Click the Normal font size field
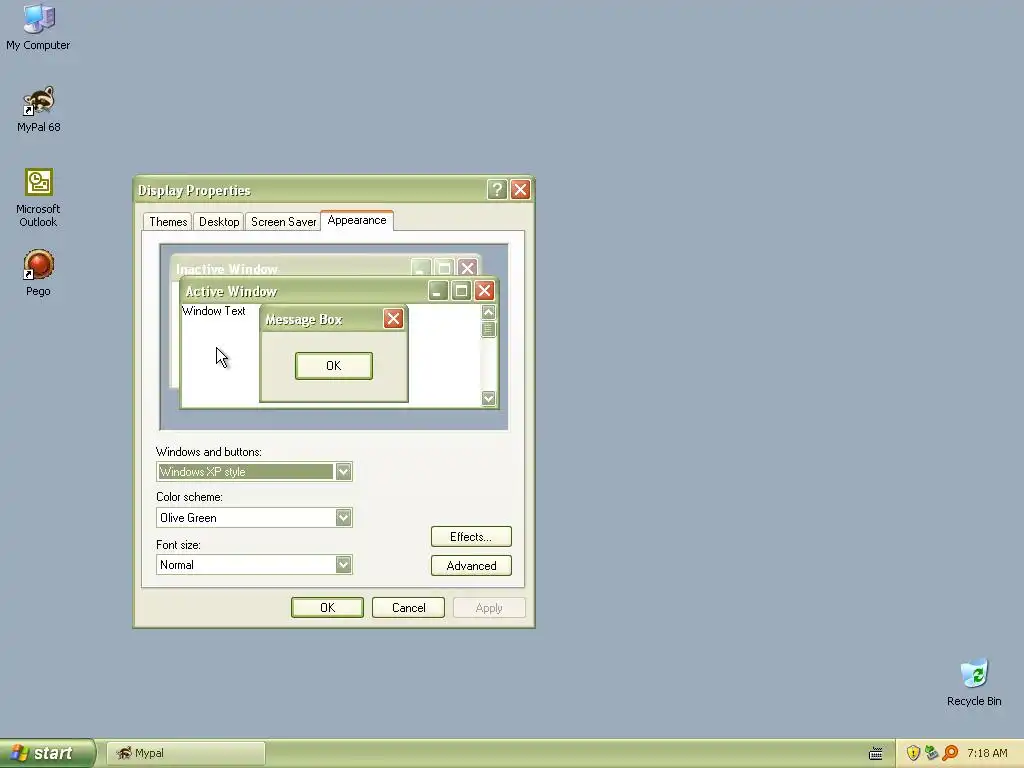Screen dimensions: 1024x768 point(254,564)
